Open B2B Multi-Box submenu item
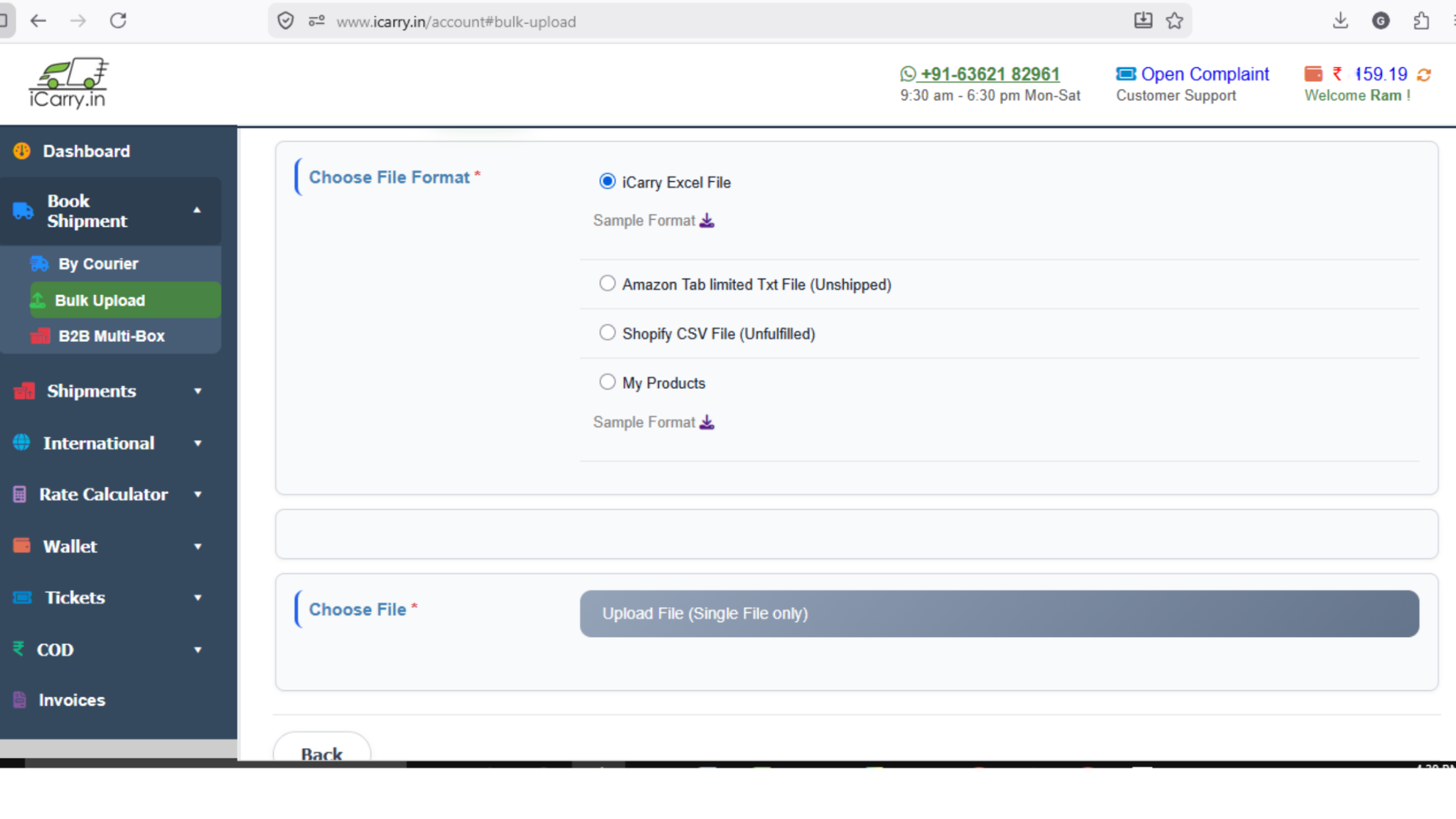The height and width of the screenshot is (819, 1456). point(111,336)
